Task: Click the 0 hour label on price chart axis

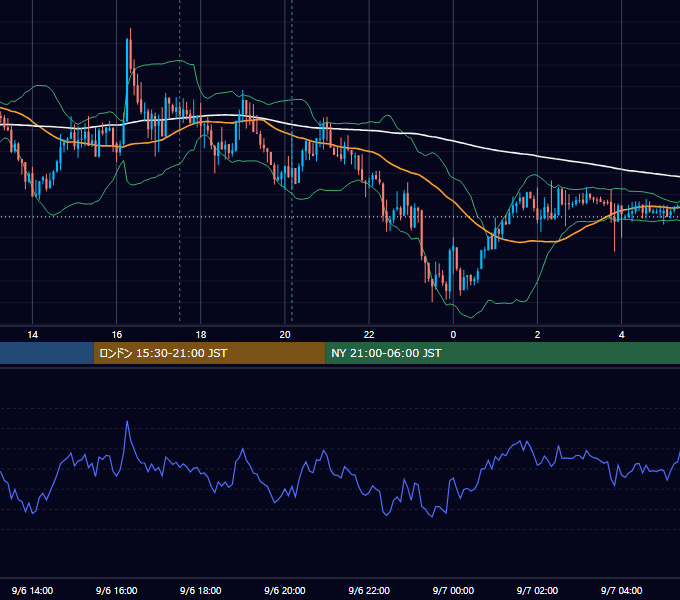Action: pyautogui.click(x=453, y=335)
